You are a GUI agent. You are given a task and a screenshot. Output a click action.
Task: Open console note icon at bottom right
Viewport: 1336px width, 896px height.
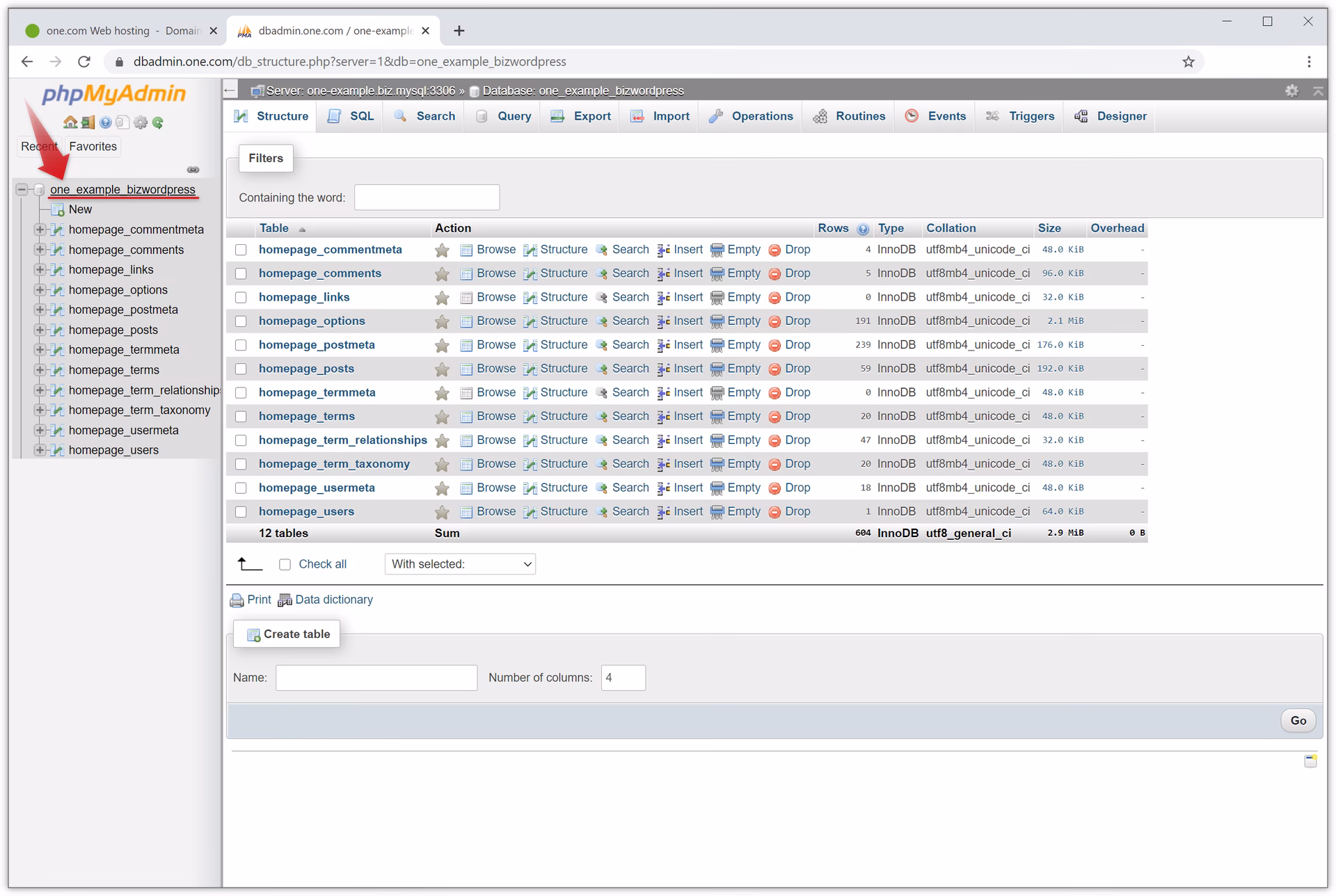coord(1310,760)
